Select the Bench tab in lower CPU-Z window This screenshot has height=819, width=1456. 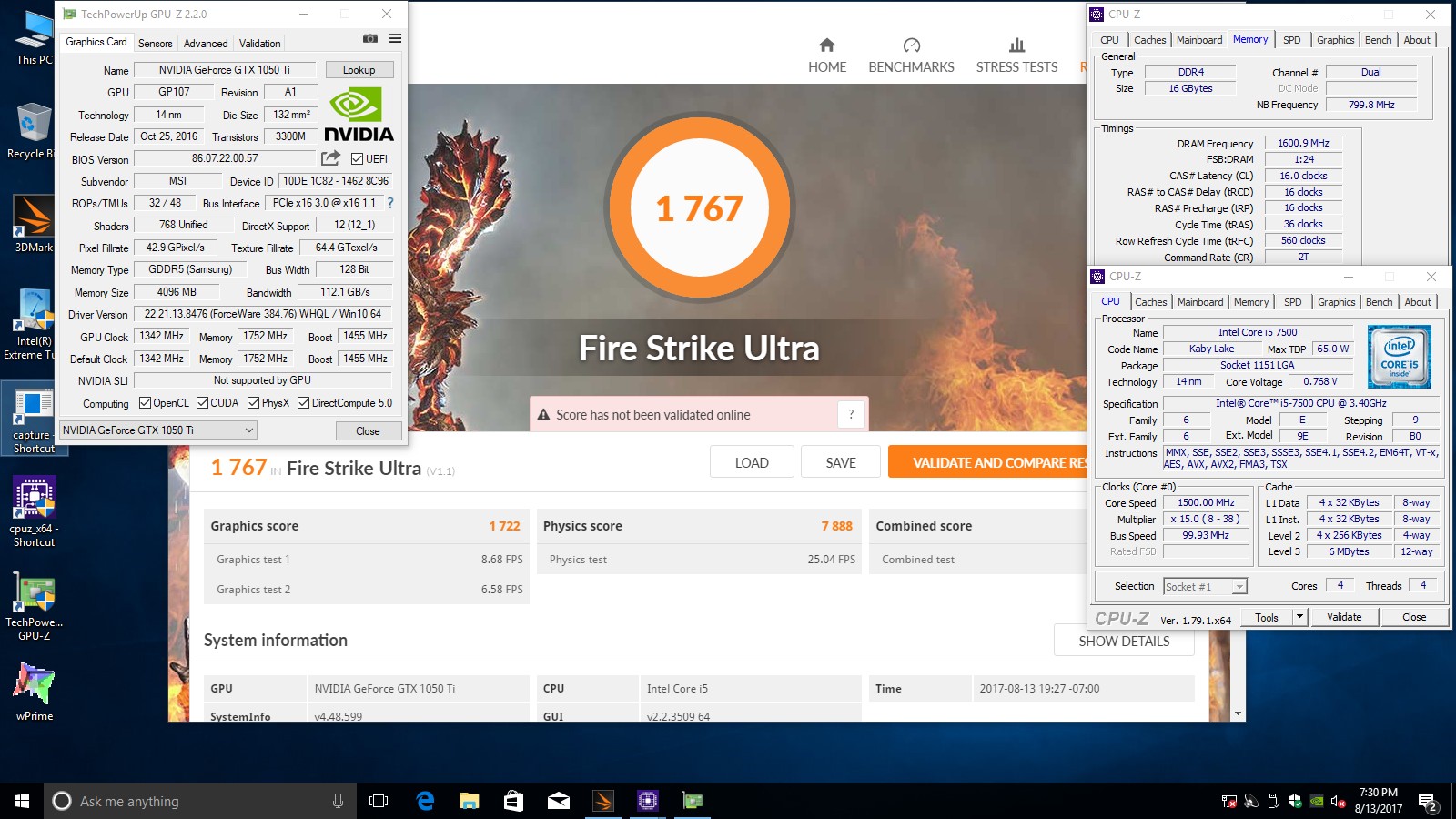pos(1379,302)
